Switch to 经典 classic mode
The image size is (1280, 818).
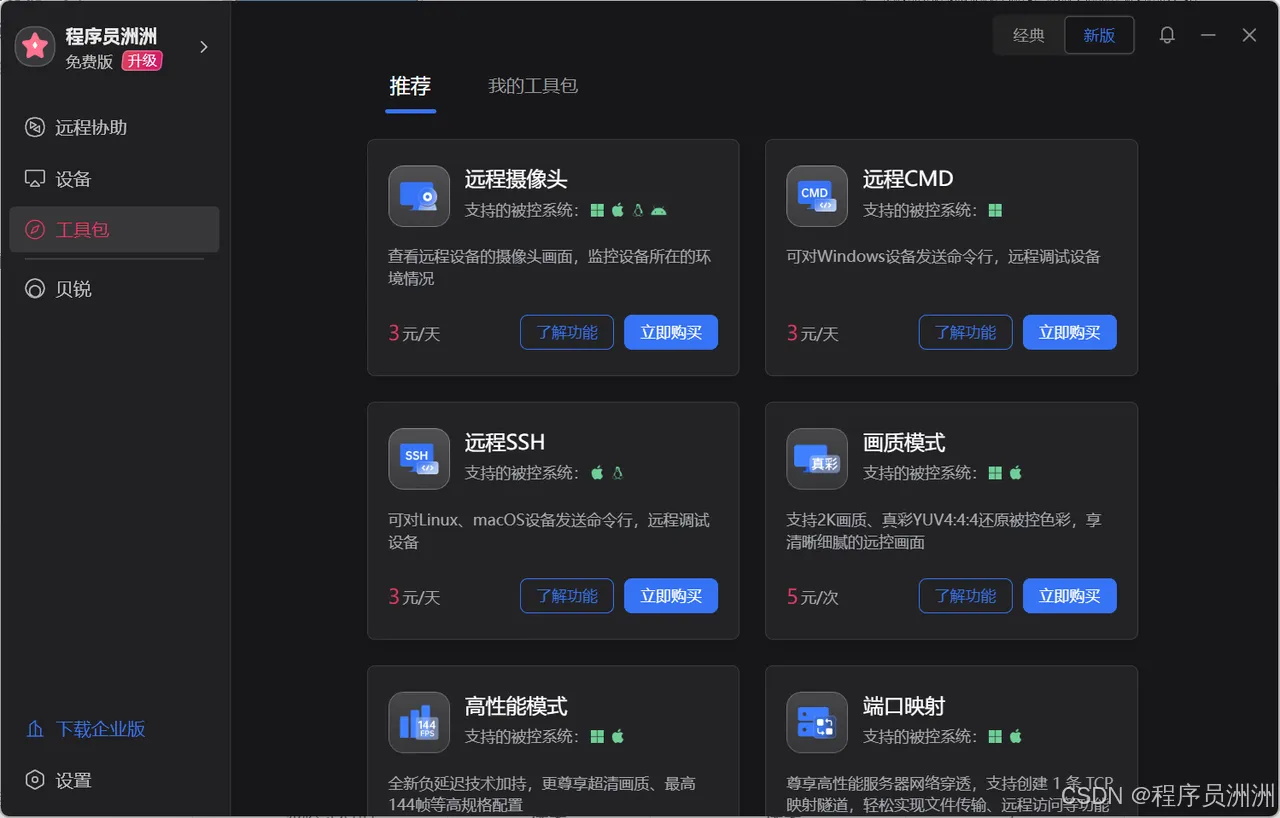point(1027,34)
